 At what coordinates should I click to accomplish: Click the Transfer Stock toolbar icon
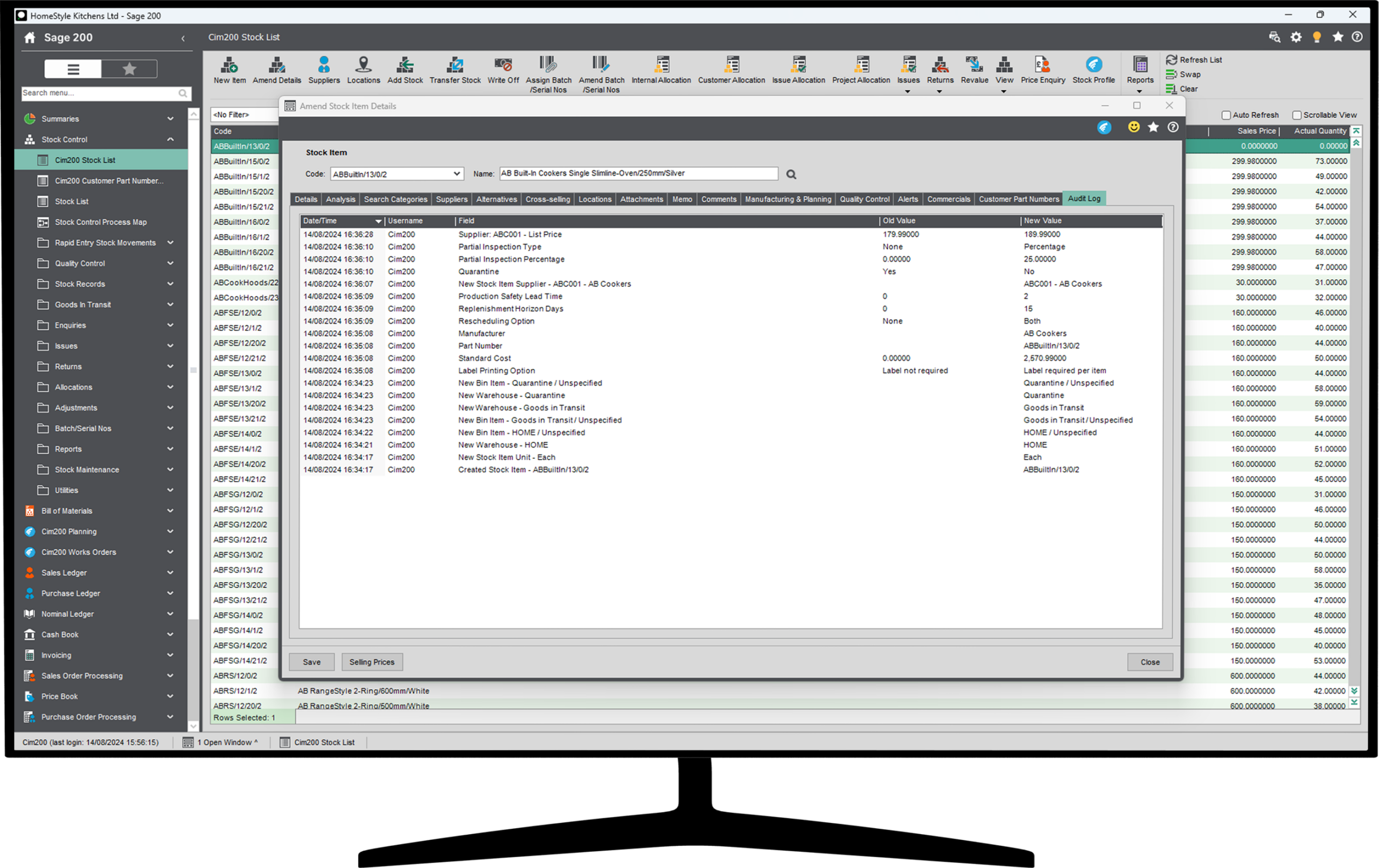[x=455, y=65]
